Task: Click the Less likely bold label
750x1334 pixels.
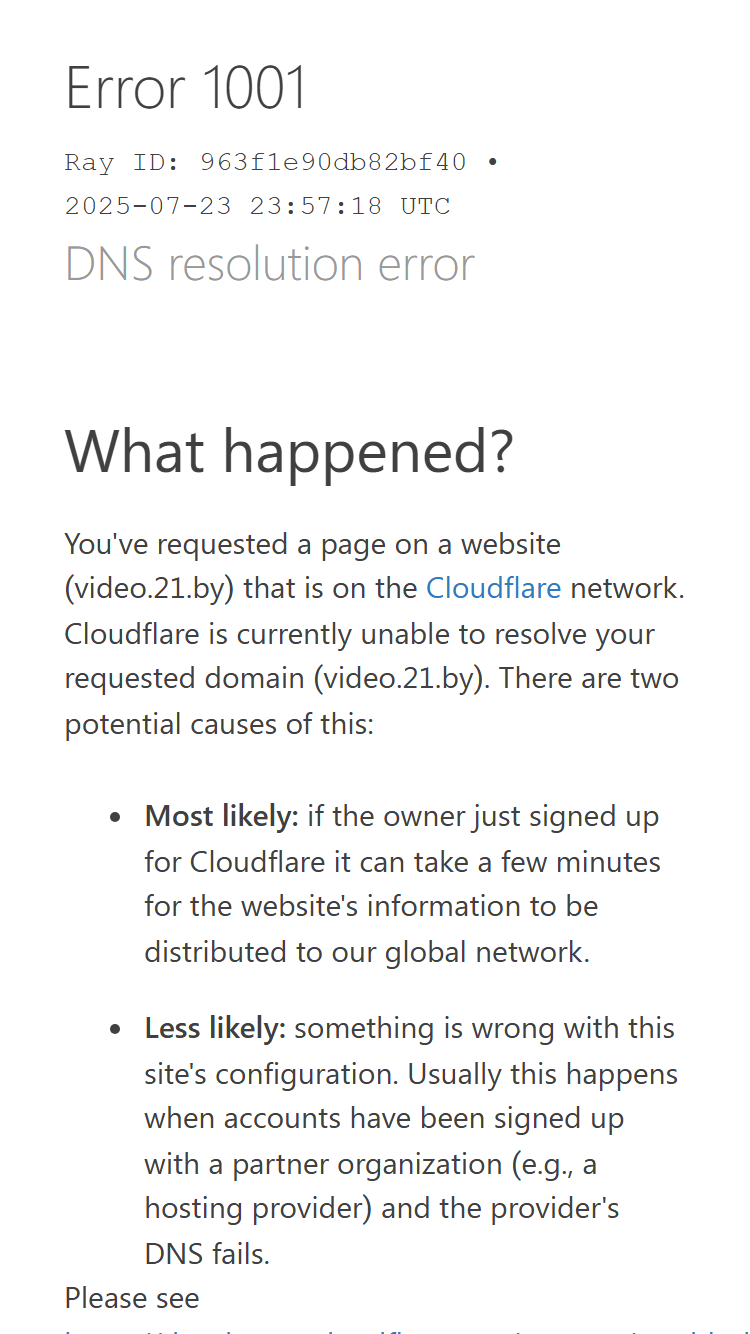Action: click(x=216, y=1028)
